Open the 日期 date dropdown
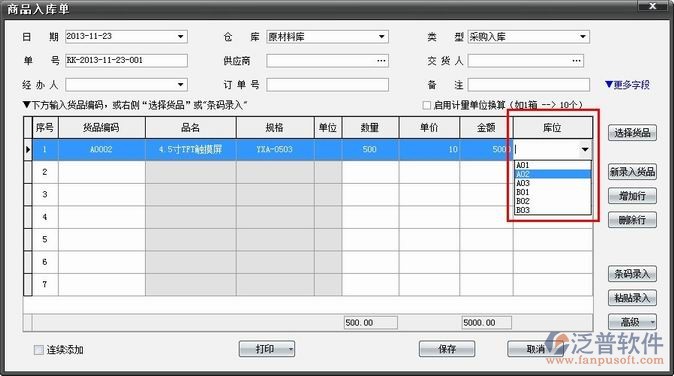This screenshot has height=376, width=674. 181,37
